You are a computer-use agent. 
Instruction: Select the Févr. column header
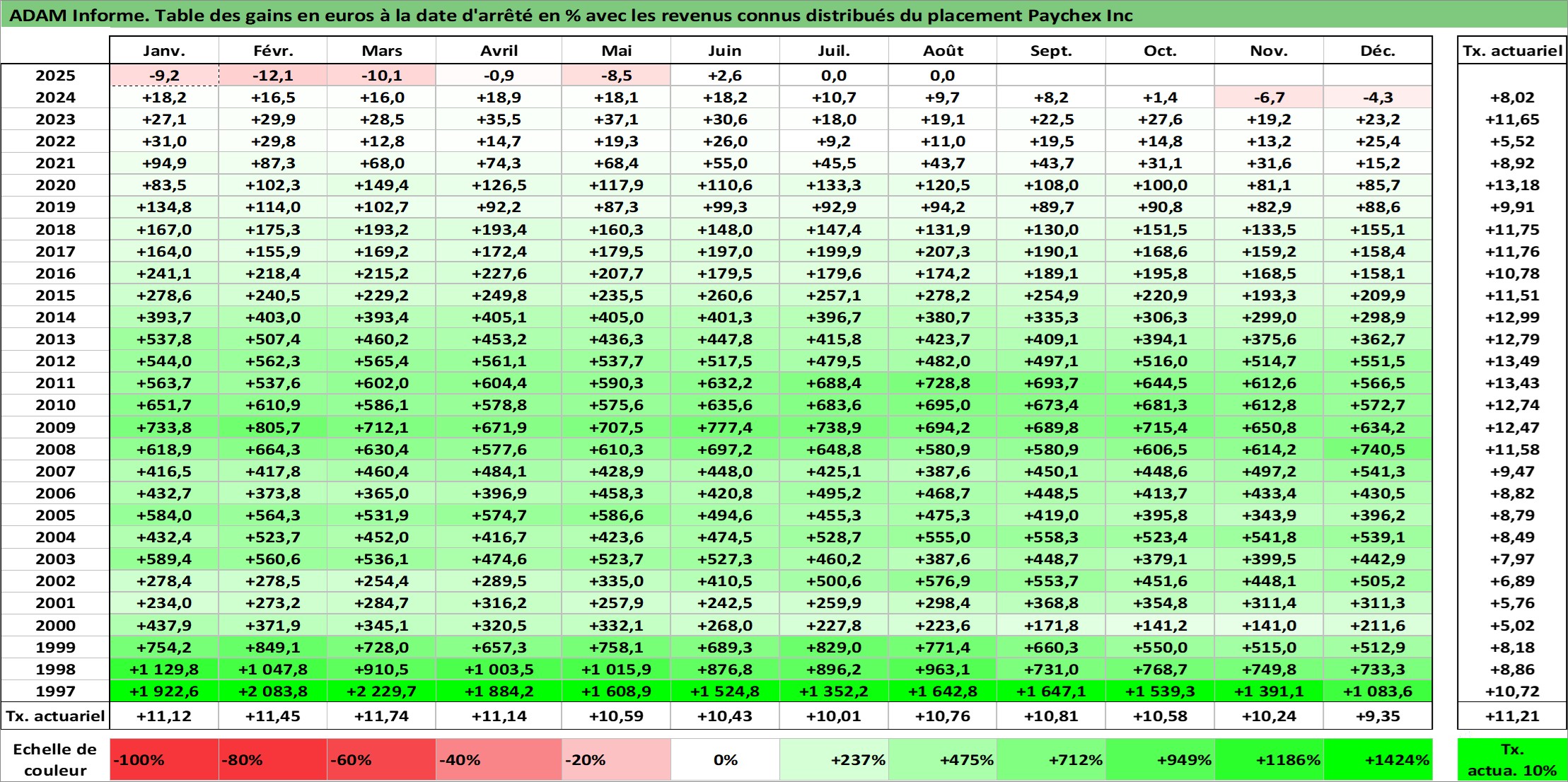[x=273, y=50]
